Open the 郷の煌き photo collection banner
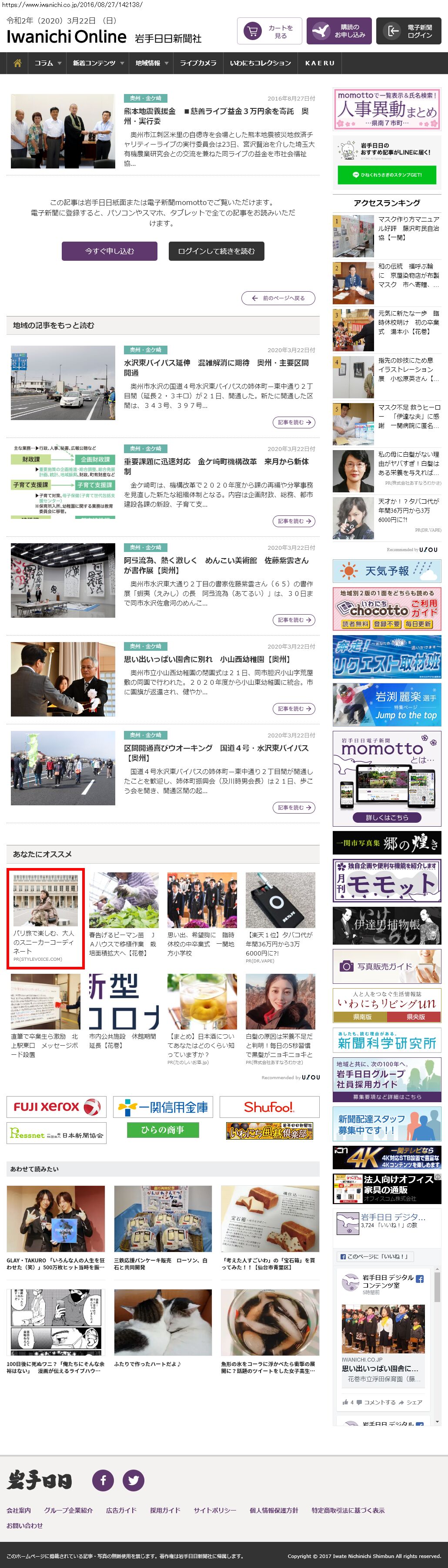The image size is (448, 1568). tap(387, 843)
